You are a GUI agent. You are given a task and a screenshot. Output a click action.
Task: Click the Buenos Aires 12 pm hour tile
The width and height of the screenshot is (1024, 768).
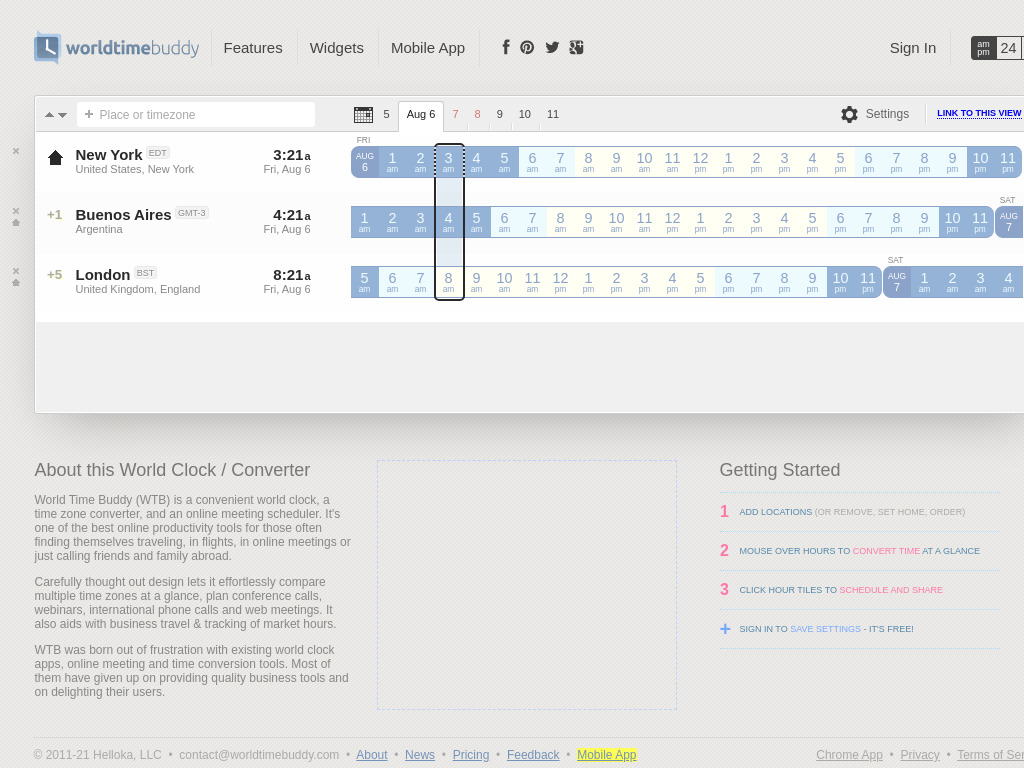(x=672, y=222)
